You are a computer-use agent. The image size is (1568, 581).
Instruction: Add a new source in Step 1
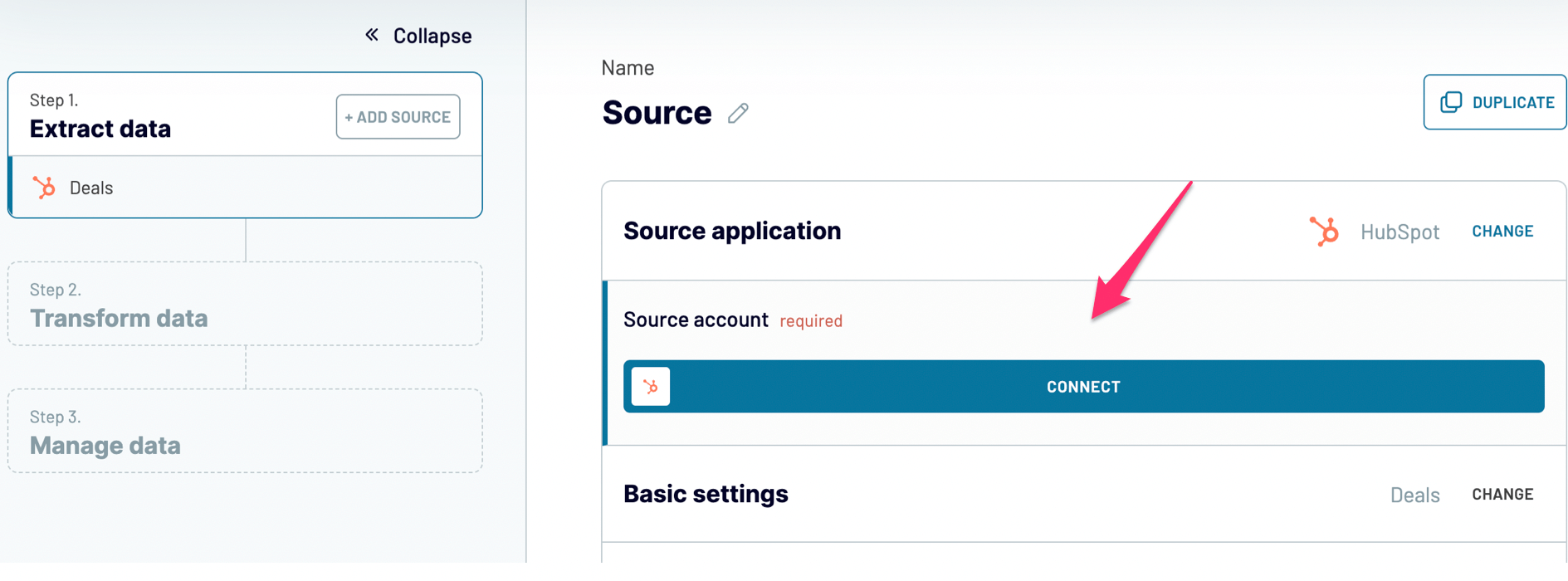398,117
